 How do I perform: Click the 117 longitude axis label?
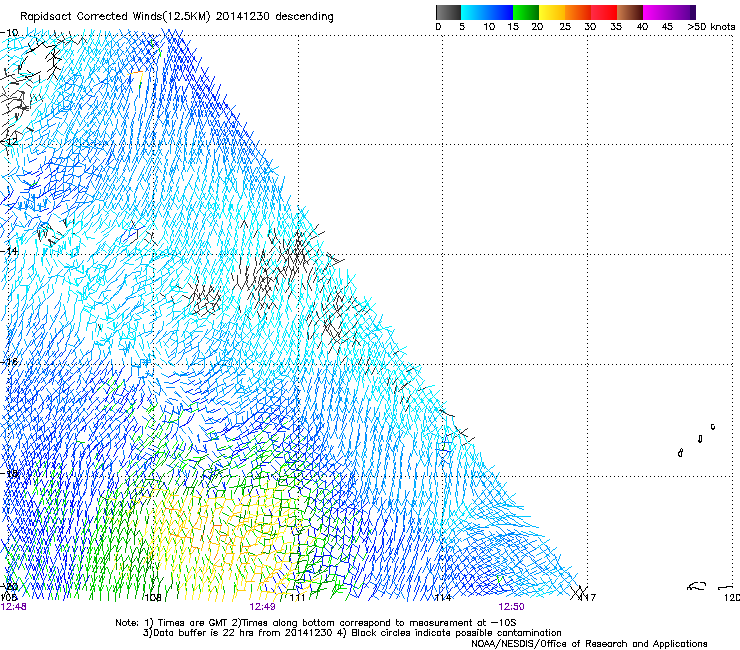tap(588, 598)
